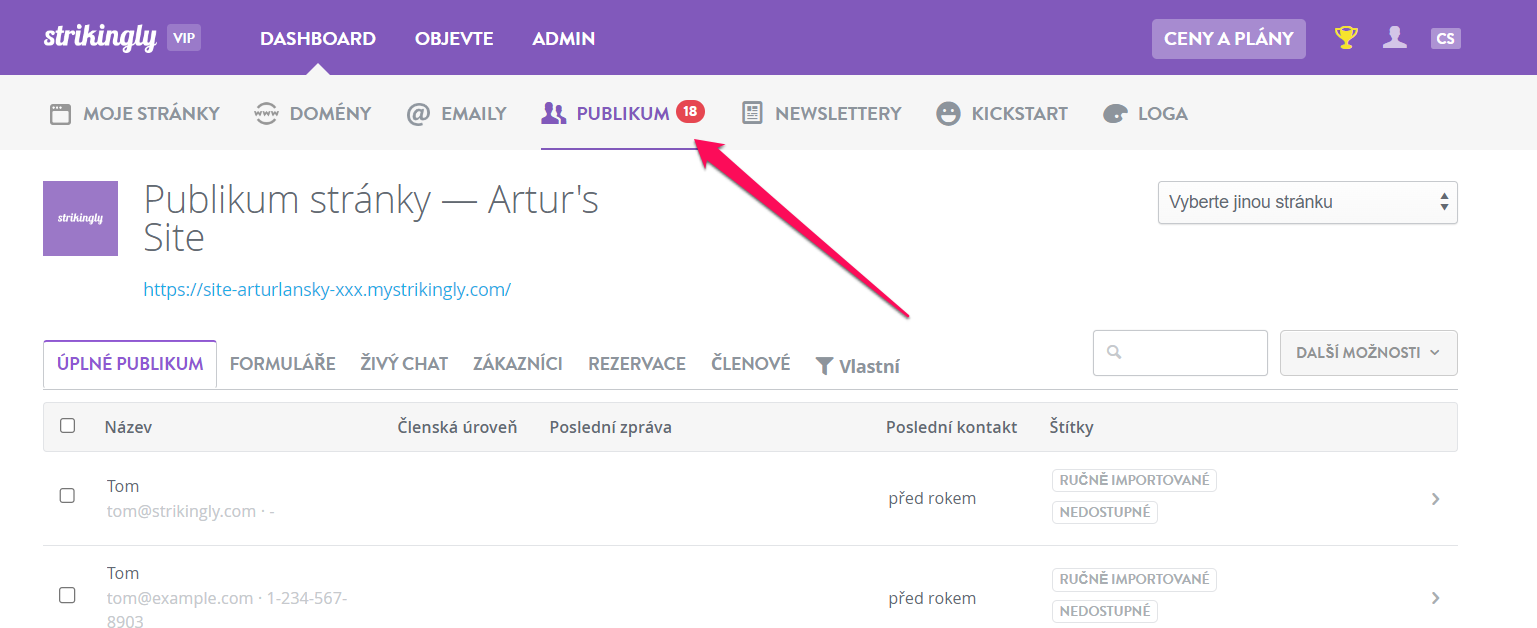
Task: Expand tom@example.com row with chevron
Action: (1435, 598)
